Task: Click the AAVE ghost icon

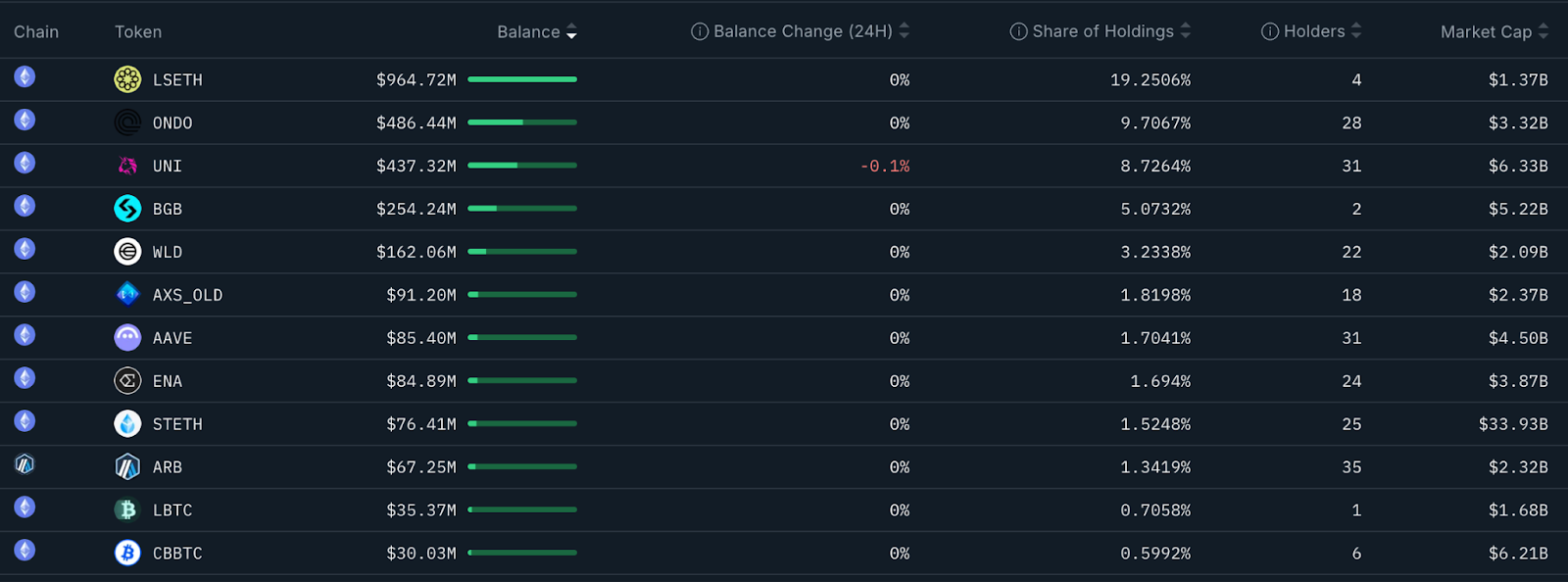Action: click(x=127, y=338)
